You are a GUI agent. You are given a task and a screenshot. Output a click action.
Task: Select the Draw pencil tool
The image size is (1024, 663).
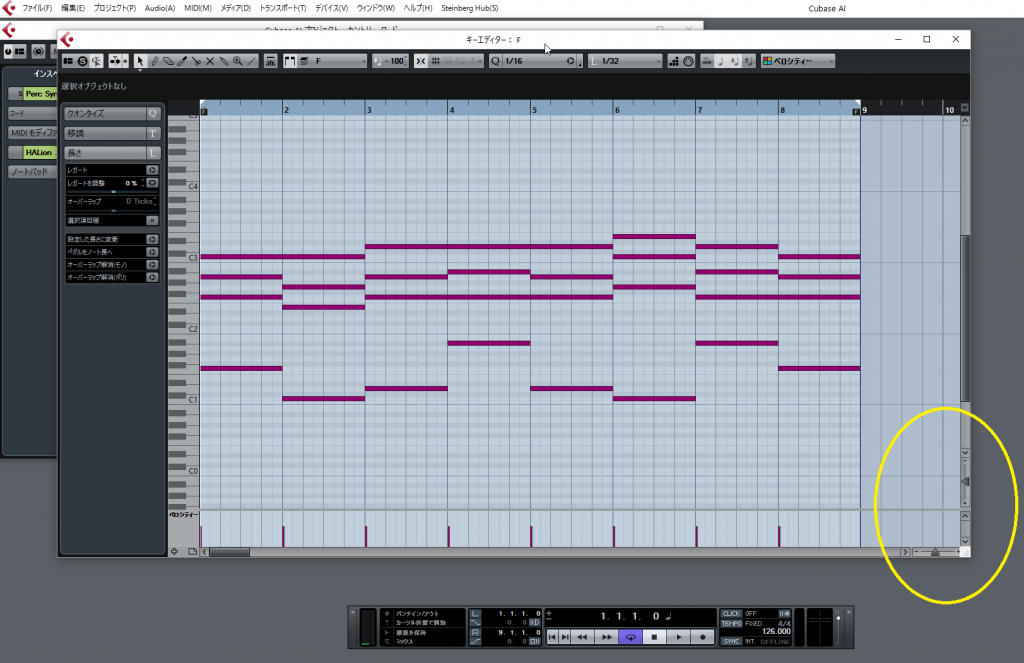(155, 61)
